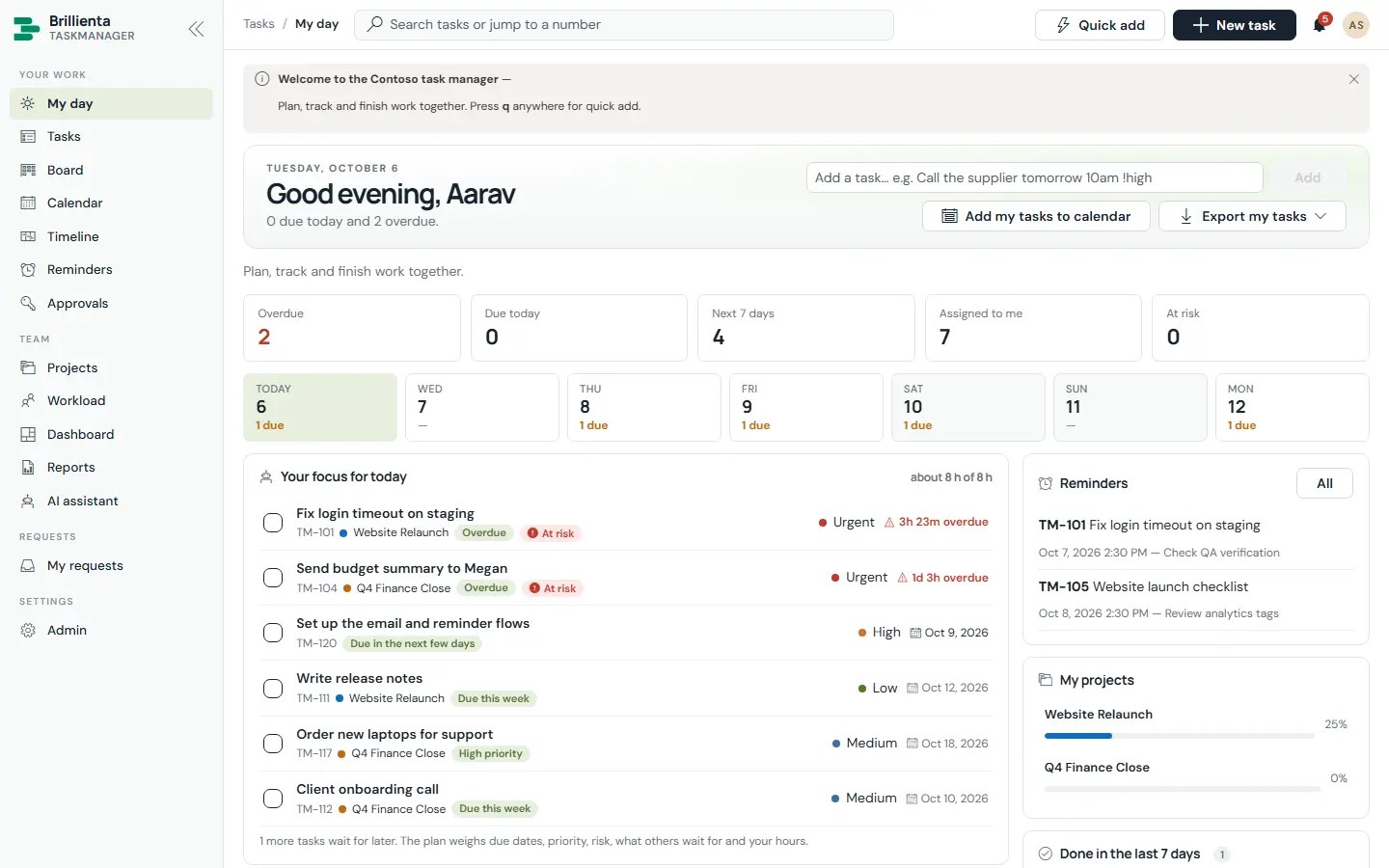Select the SAT 10 day tile
This screenshot has width=1389, height=868.
click(967, 407)
